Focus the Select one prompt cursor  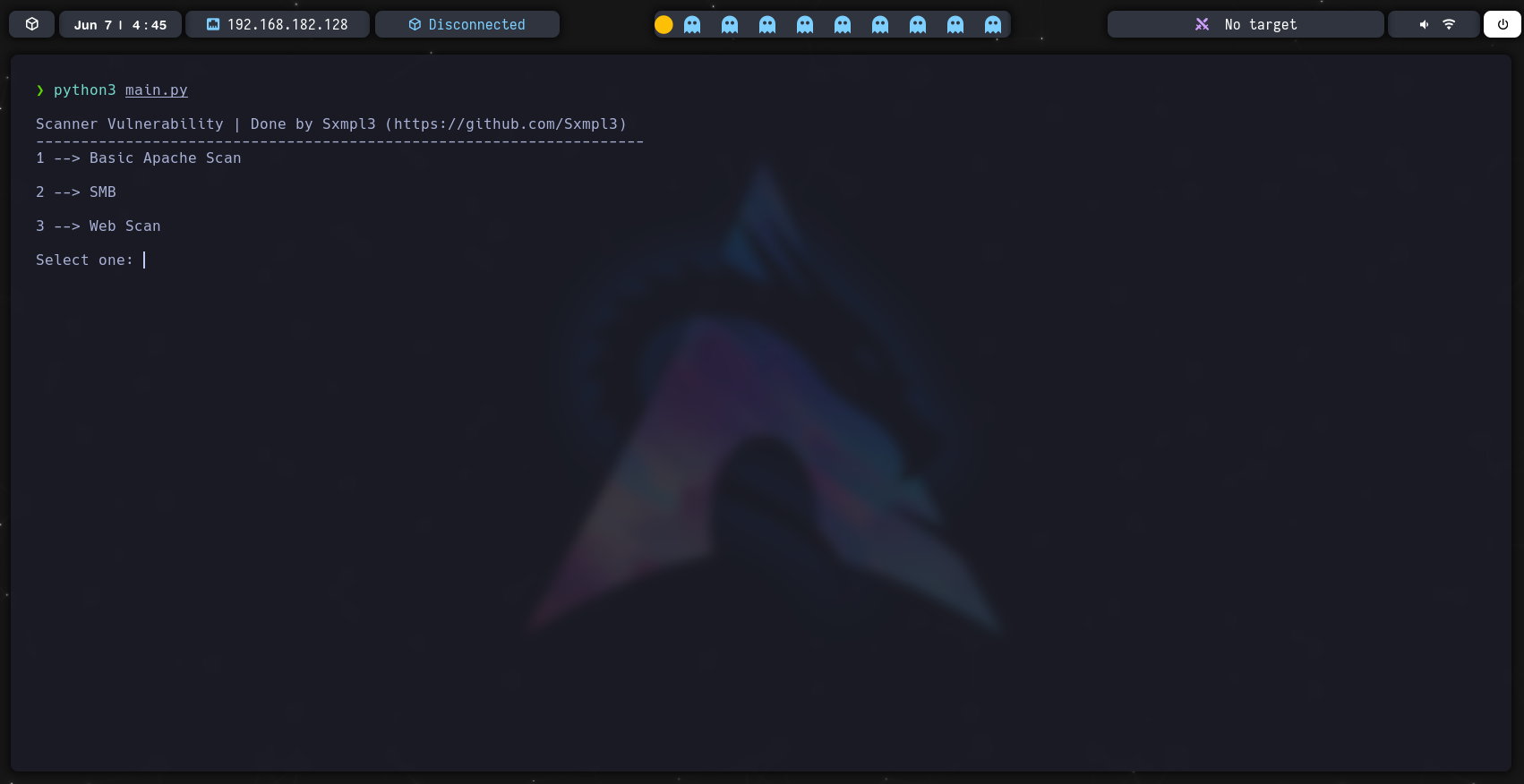point(144,260)
